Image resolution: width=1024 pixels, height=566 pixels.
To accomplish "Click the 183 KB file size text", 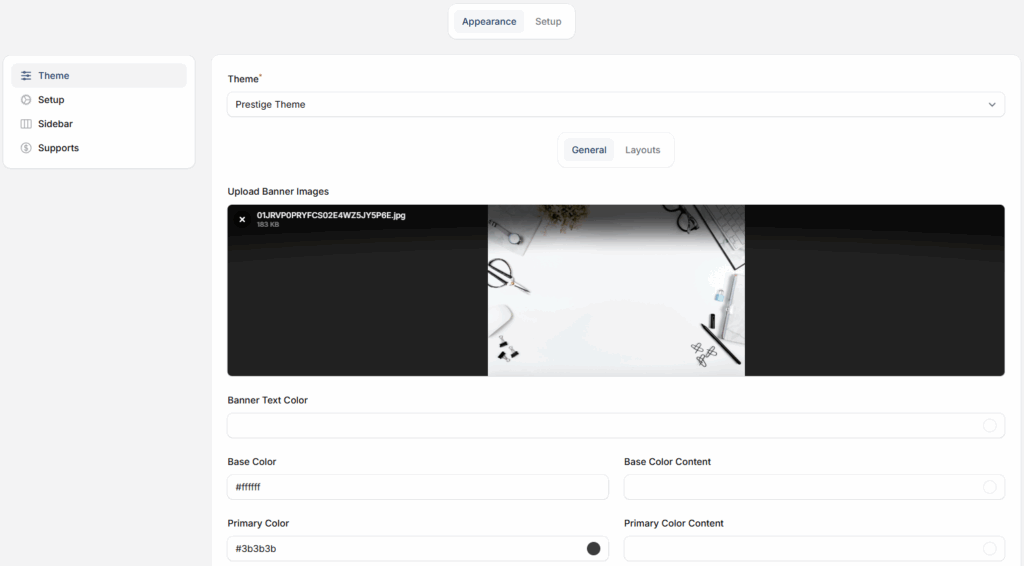I will [268, 225].
